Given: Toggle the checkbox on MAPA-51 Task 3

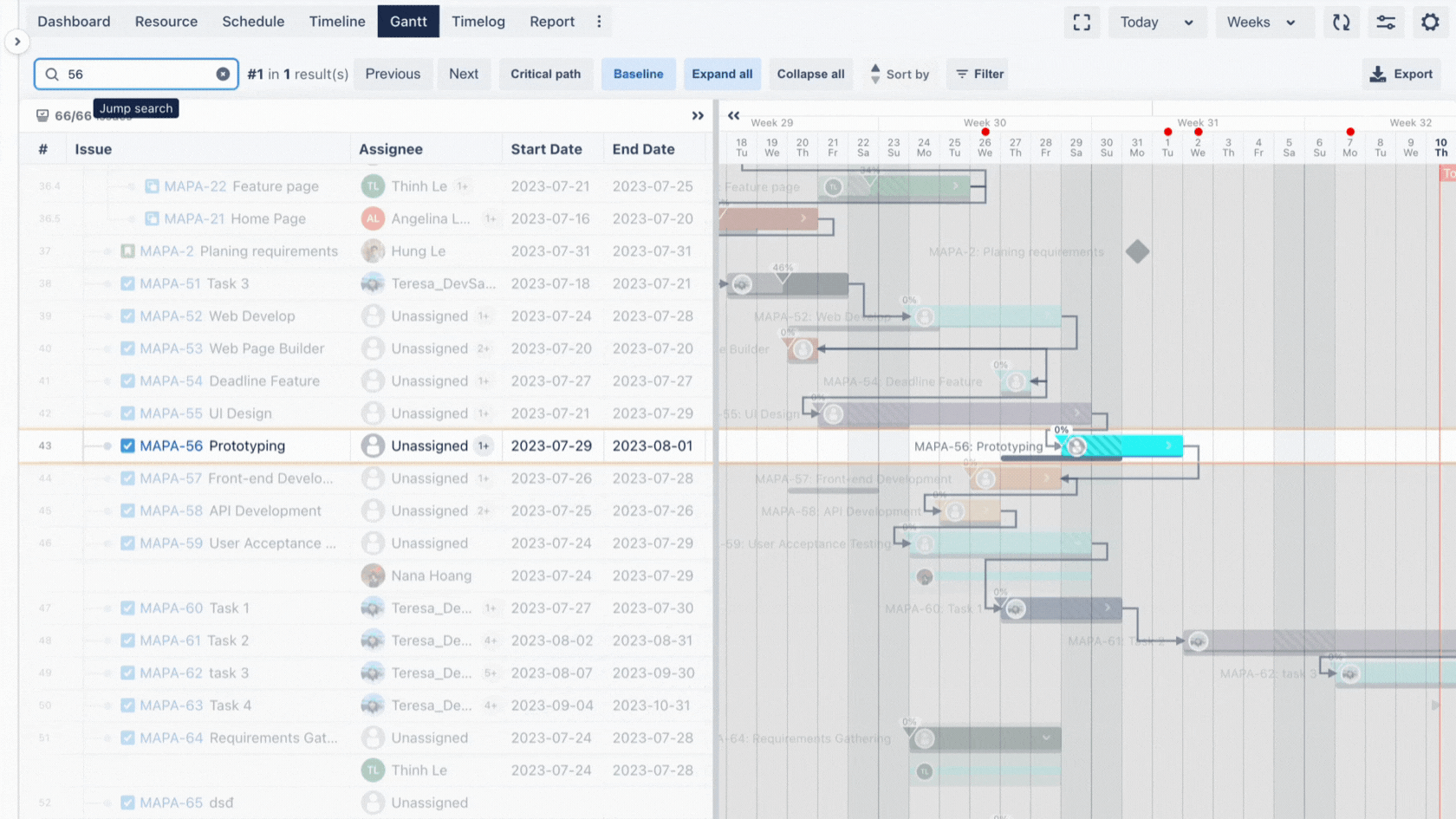Looking at the screenshot, I should point(127,283).
